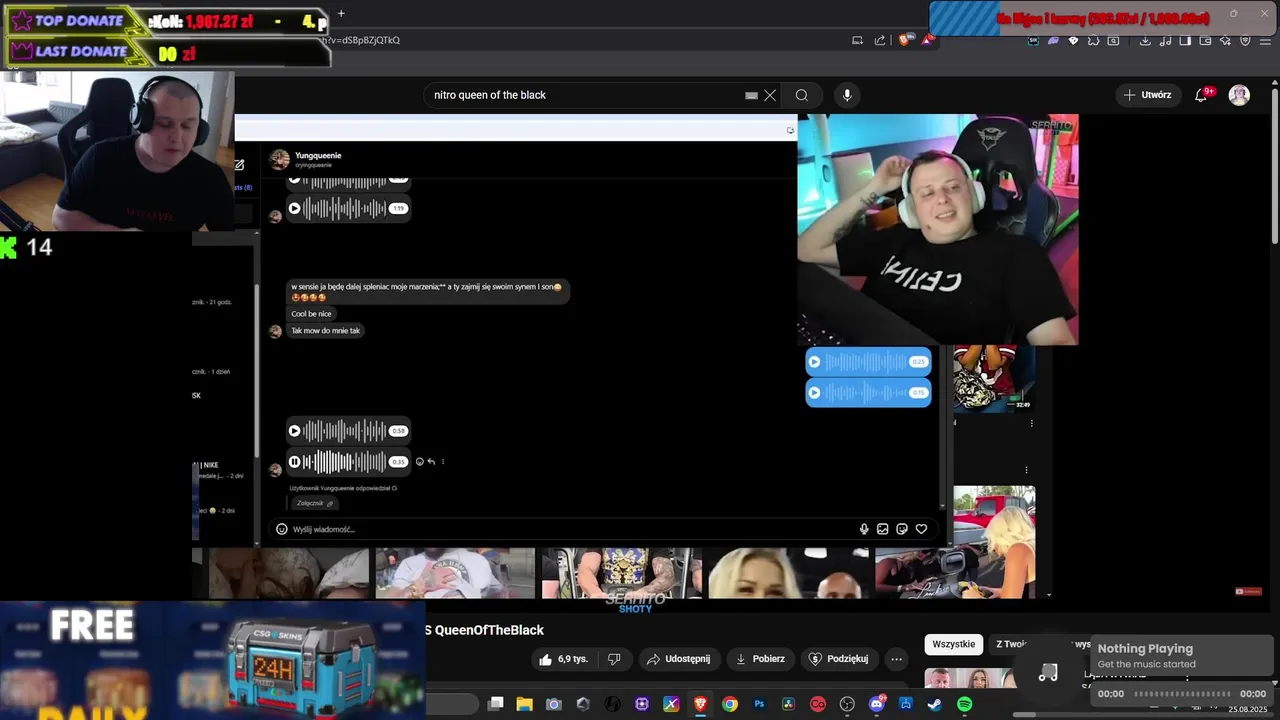Image resolution: width=1280 pixels, height=720 pixels.
Task: Open Spotify from taskbar
Action: pos(964,704)
